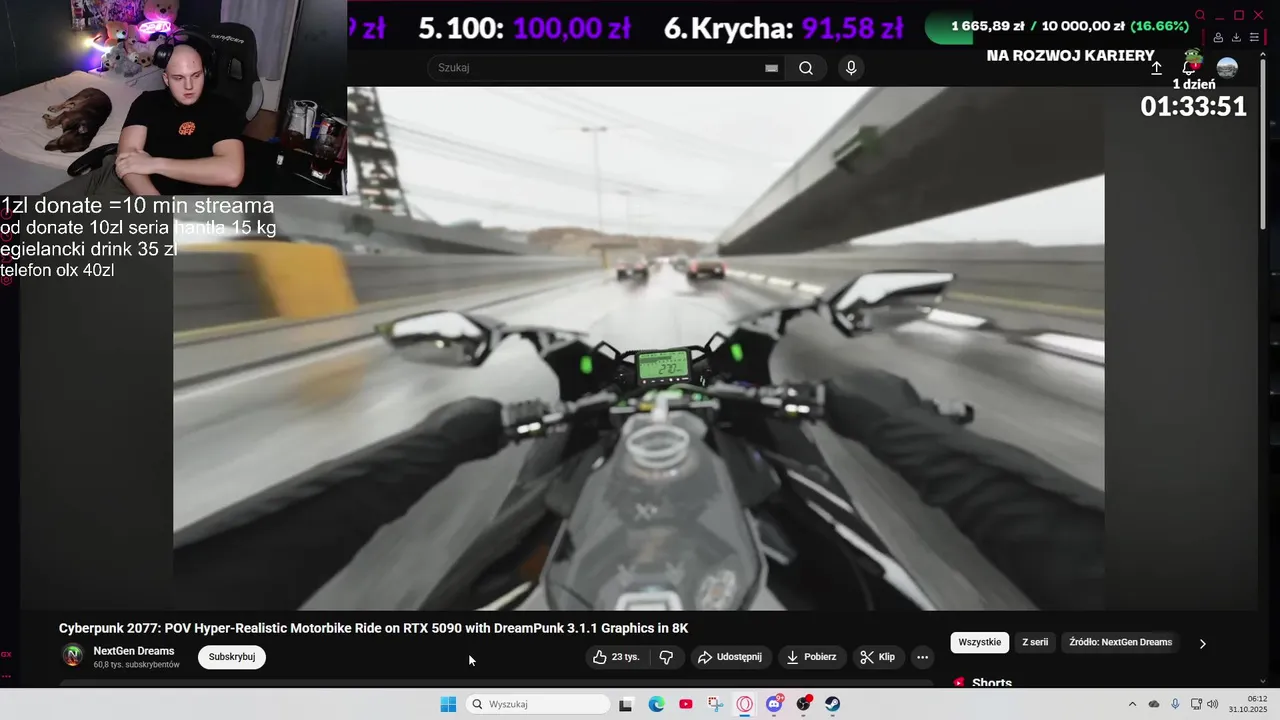Expand the filter chips with right arrow
Screen dimensions: 1280x720
tap(1202, 643)
